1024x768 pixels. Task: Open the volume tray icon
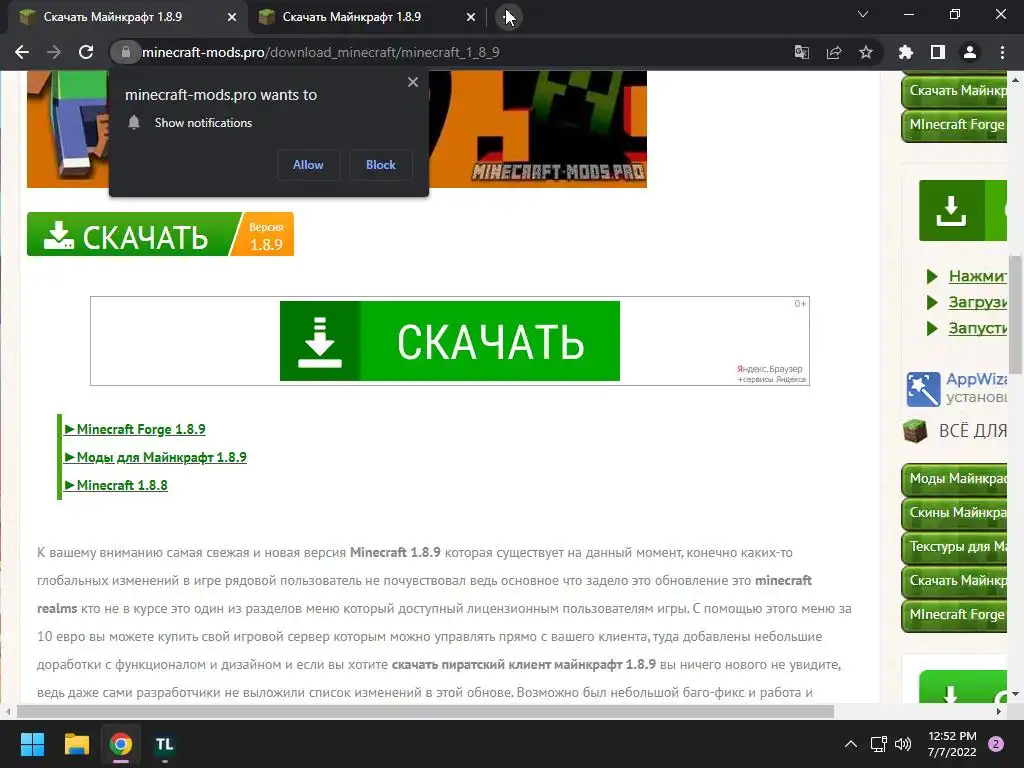coord(903,744)
